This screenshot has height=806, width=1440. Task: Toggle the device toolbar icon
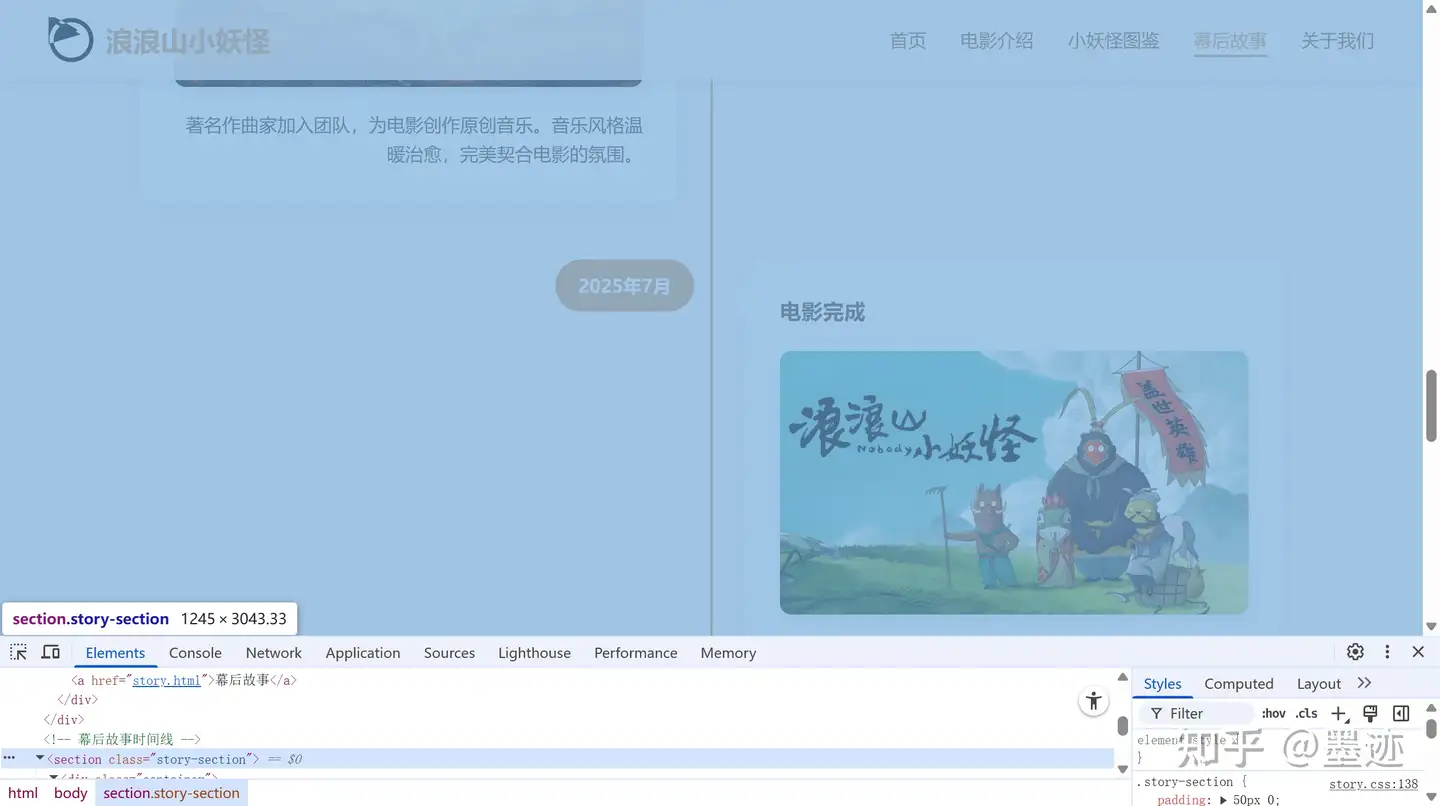point(50,652)
